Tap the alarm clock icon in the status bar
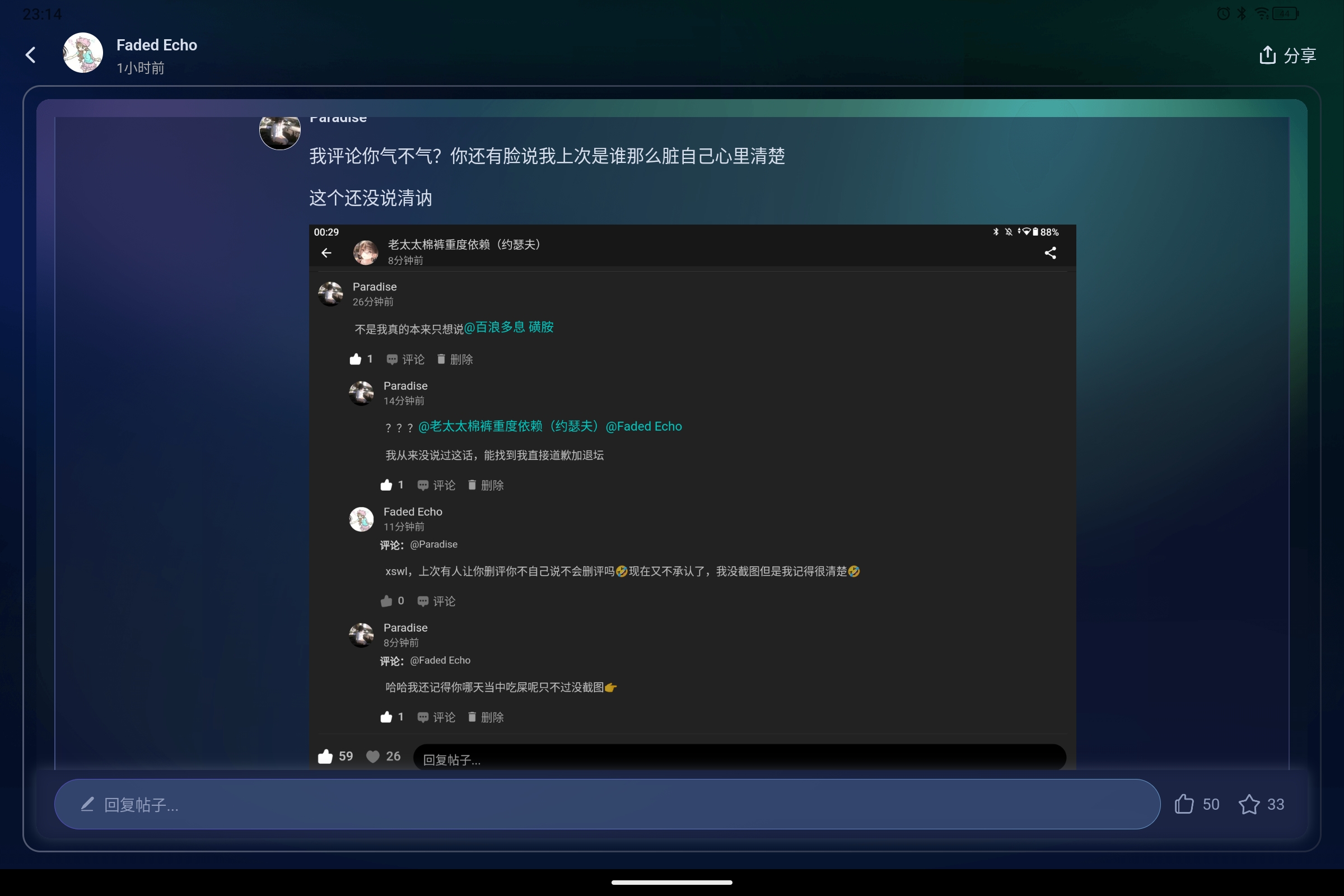The image size is (1344, 896). point(1223,13)
